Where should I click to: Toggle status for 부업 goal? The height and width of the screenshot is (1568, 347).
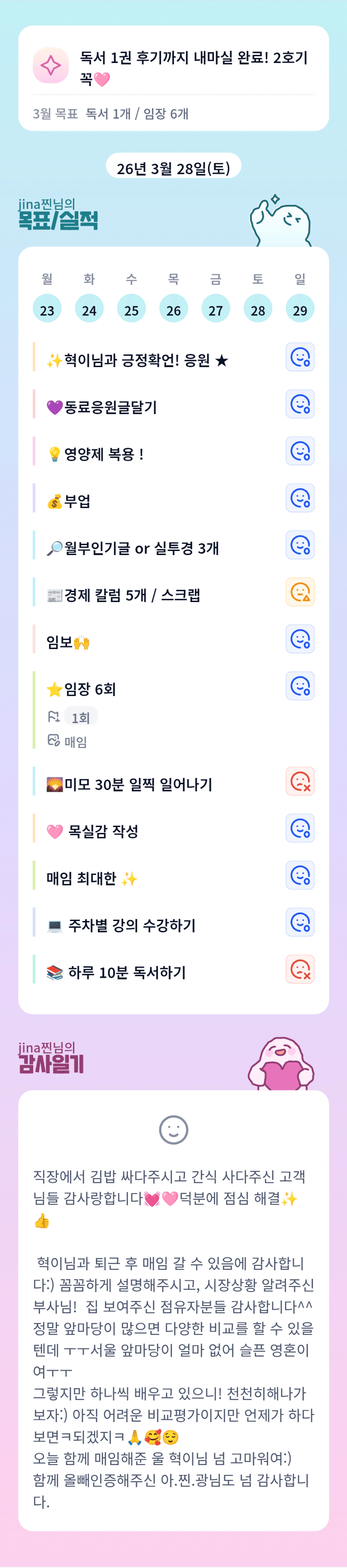tap(300, 498)
